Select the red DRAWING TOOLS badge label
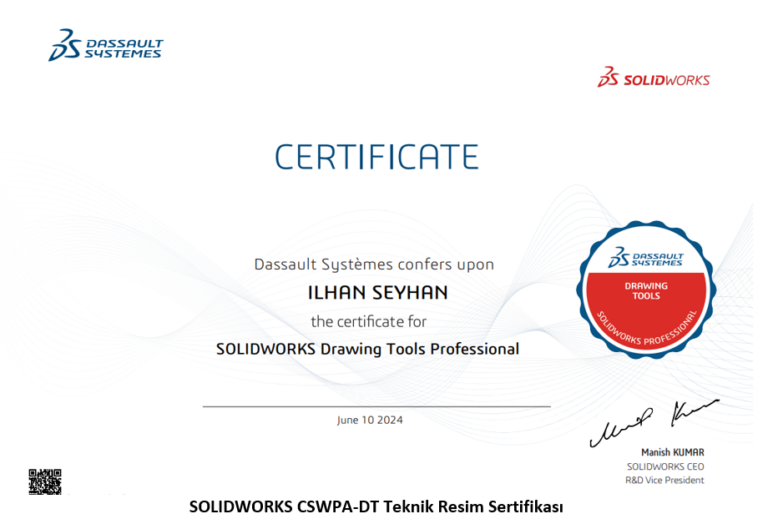 click(x=646, y=291)
